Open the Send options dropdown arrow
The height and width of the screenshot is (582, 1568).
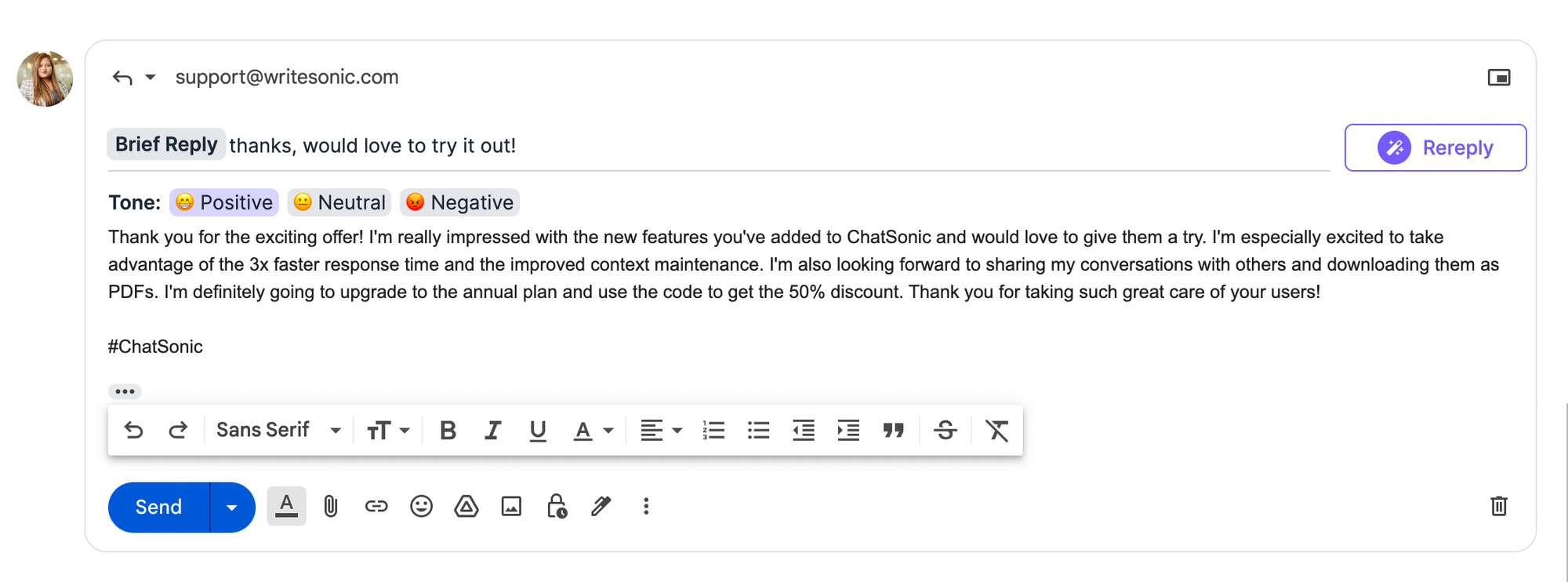pyautogui.click(x=232, y=507)
